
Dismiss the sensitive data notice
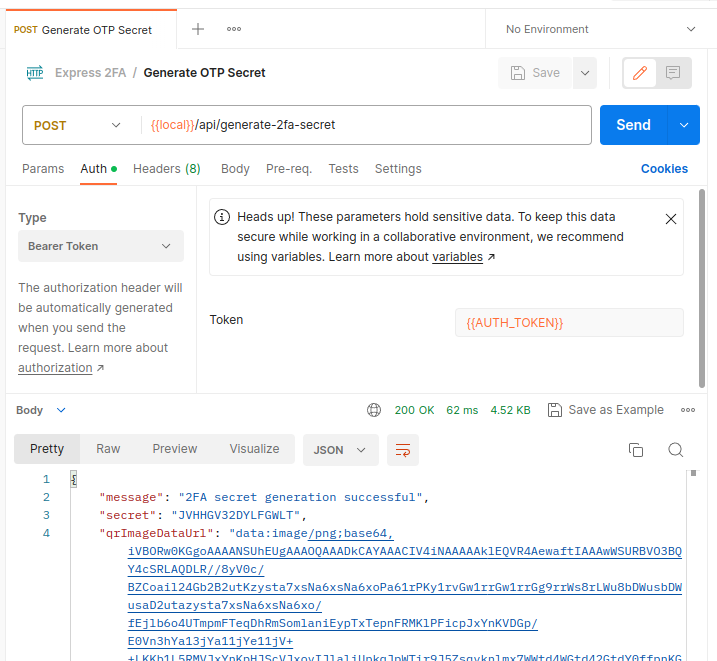671,219
